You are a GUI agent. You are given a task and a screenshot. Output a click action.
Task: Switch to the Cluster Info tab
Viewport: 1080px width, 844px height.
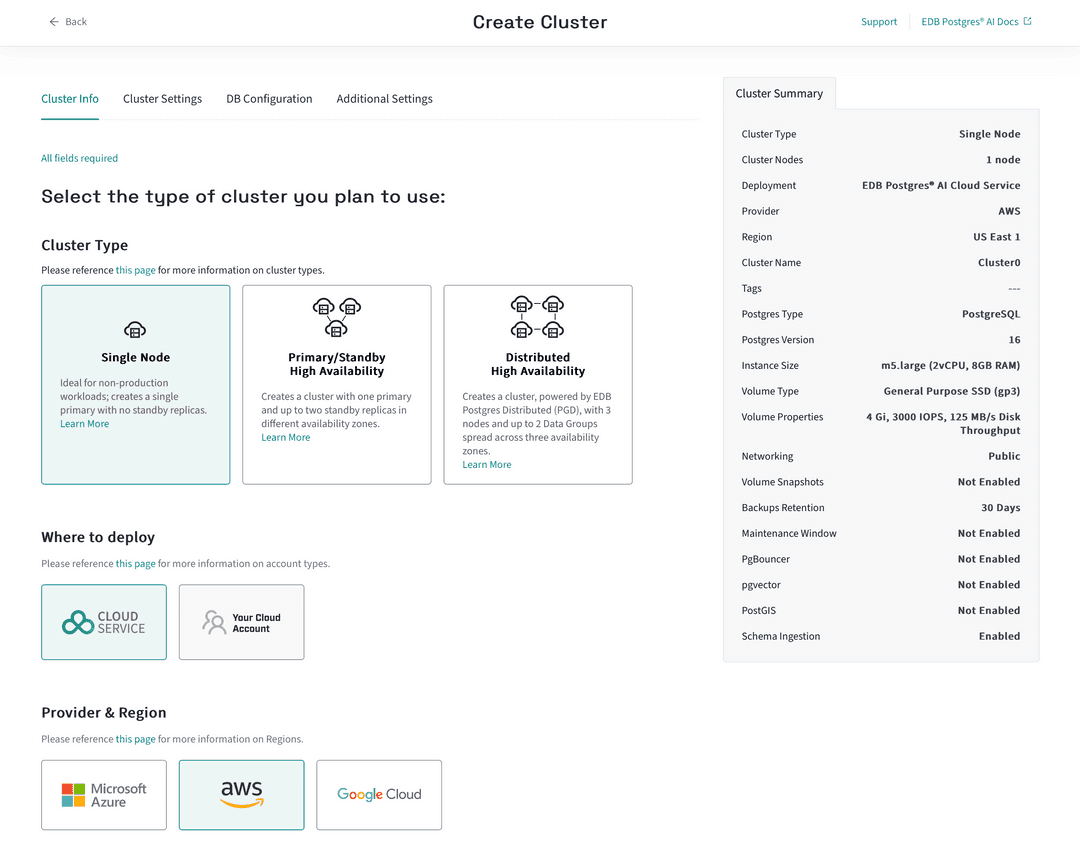tap(70, 99)
